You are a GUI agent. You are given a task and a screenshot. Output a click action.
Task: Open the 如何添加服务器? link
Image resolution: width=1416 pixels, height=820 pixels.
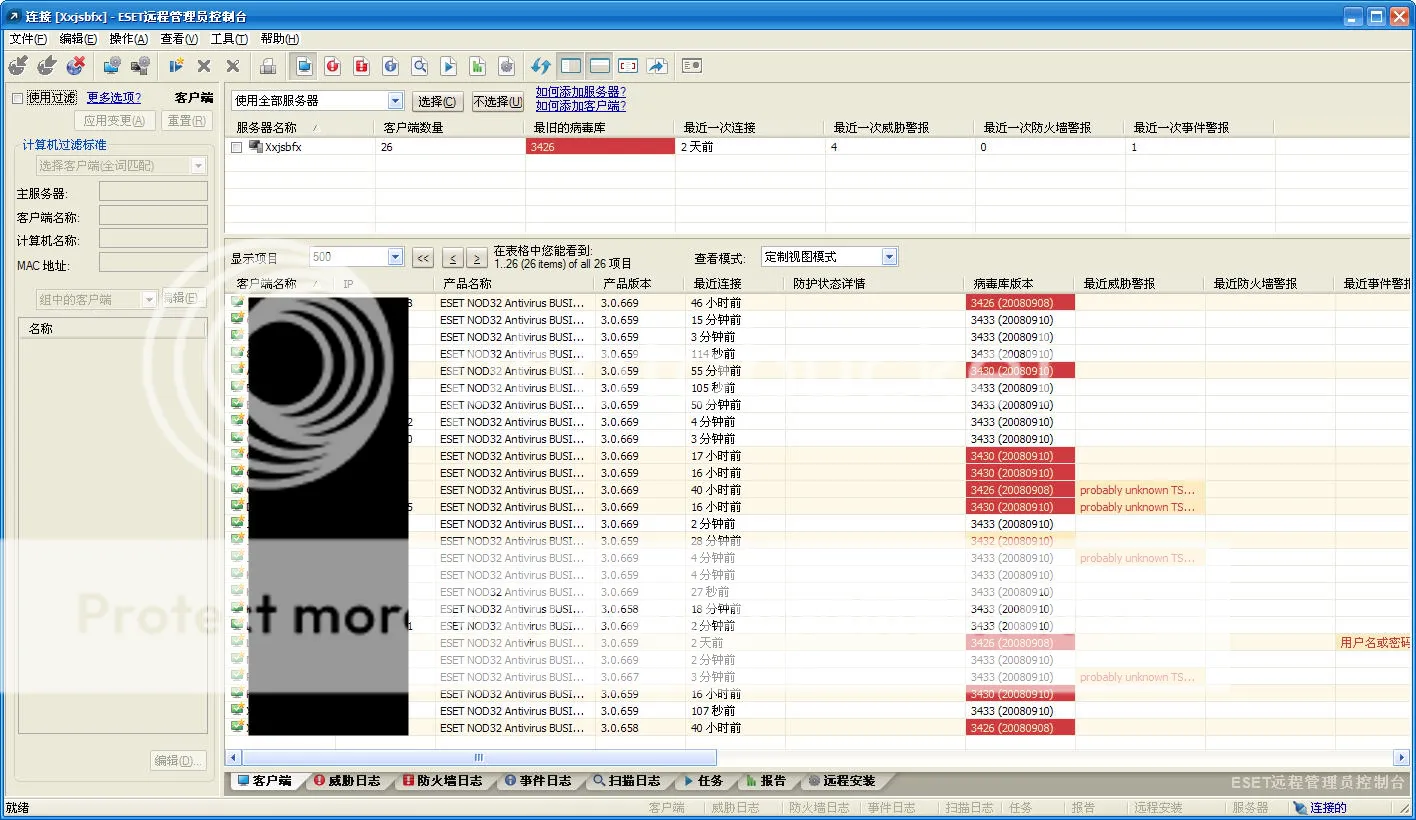pyautogui.click(x=581, y=92)
